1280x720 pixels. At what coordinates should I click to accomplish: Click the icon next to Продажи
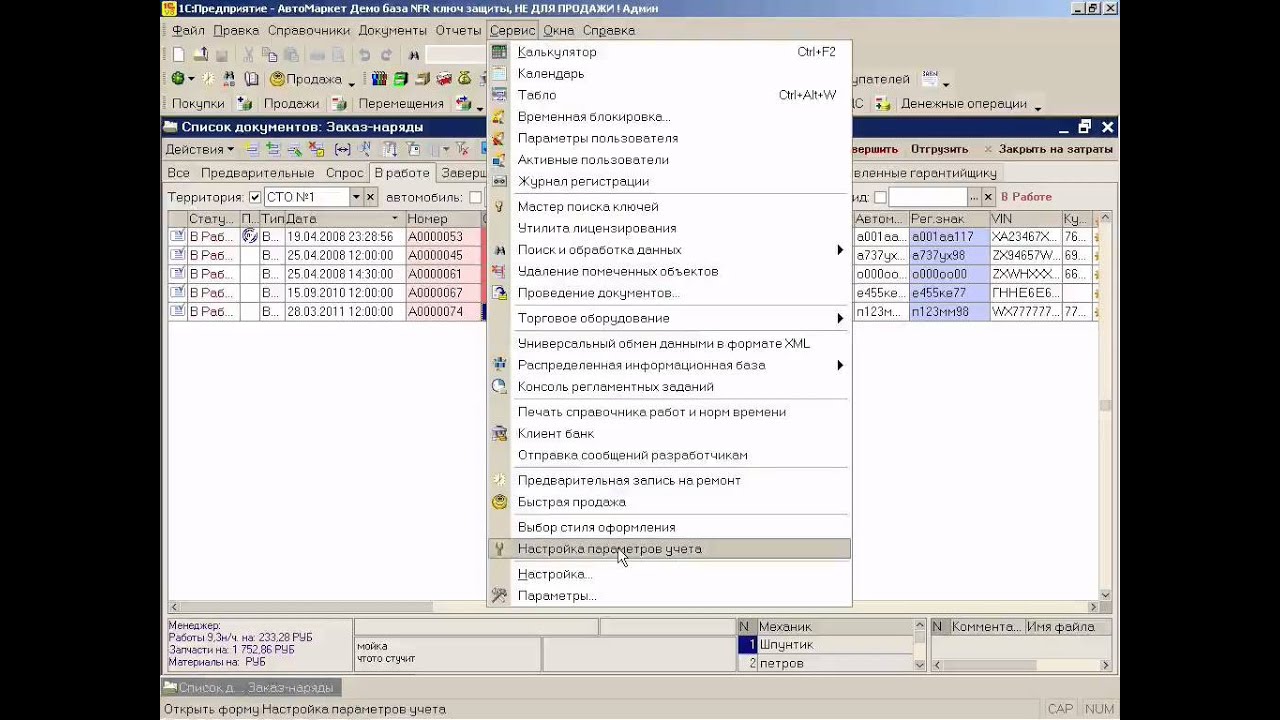click(339, 103)
